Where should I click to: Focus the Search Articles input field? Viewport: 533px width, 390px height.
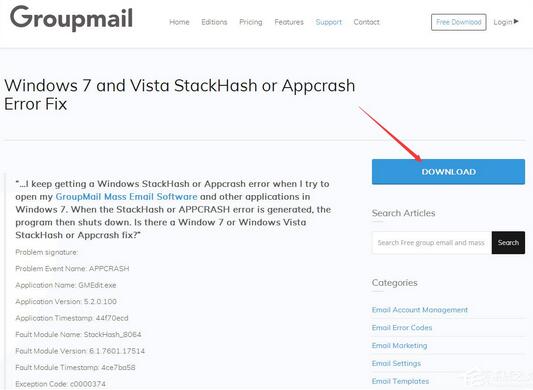[x=432, y=242]
